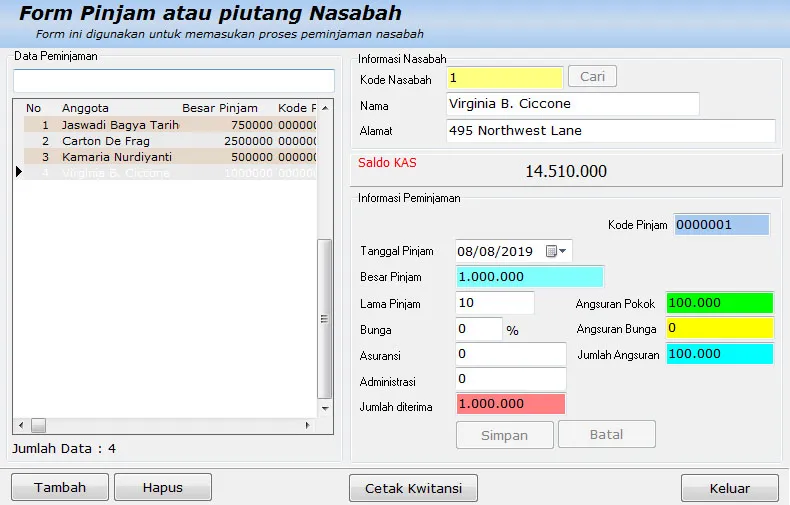790x505 pixels.
Task: Click the Saldo KAS value 14.510.000
Action: pyautogui.click(x=566, y=171)
